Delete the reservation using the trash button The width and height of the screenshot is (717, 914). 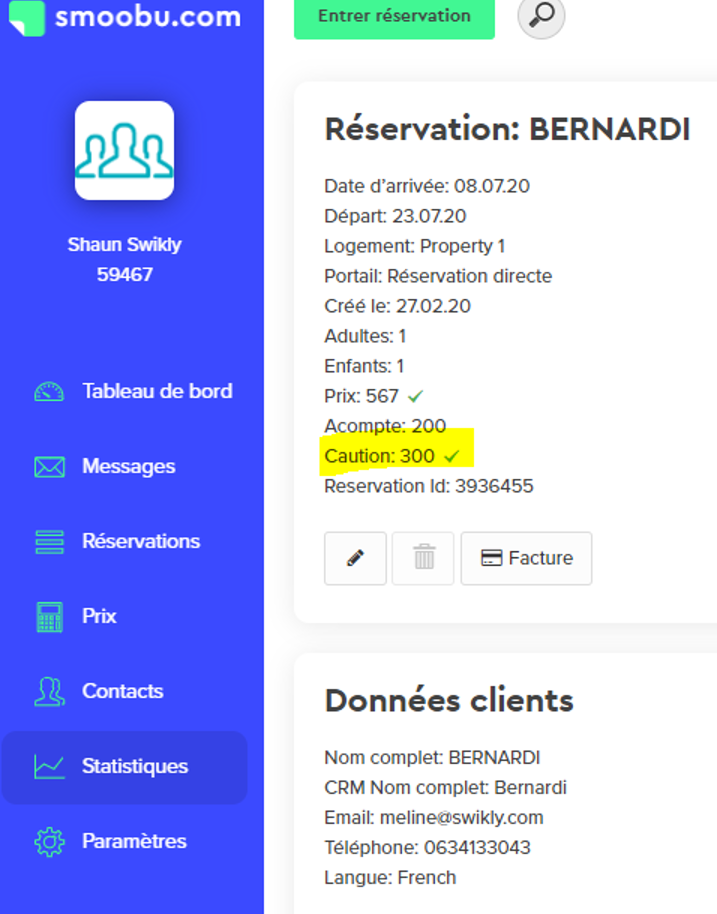pos(423,558)
